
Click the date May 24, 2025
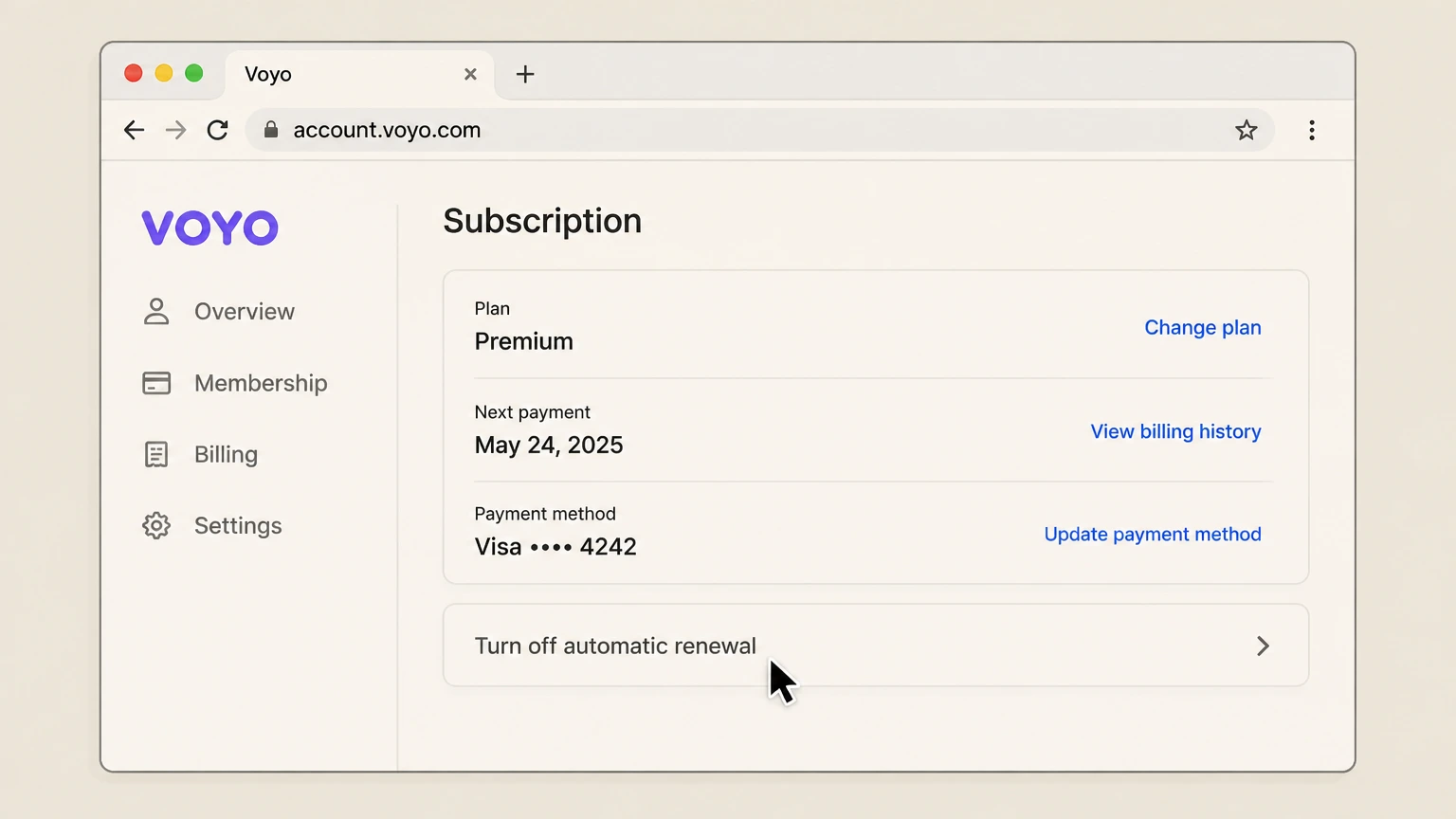click(549, 445)
